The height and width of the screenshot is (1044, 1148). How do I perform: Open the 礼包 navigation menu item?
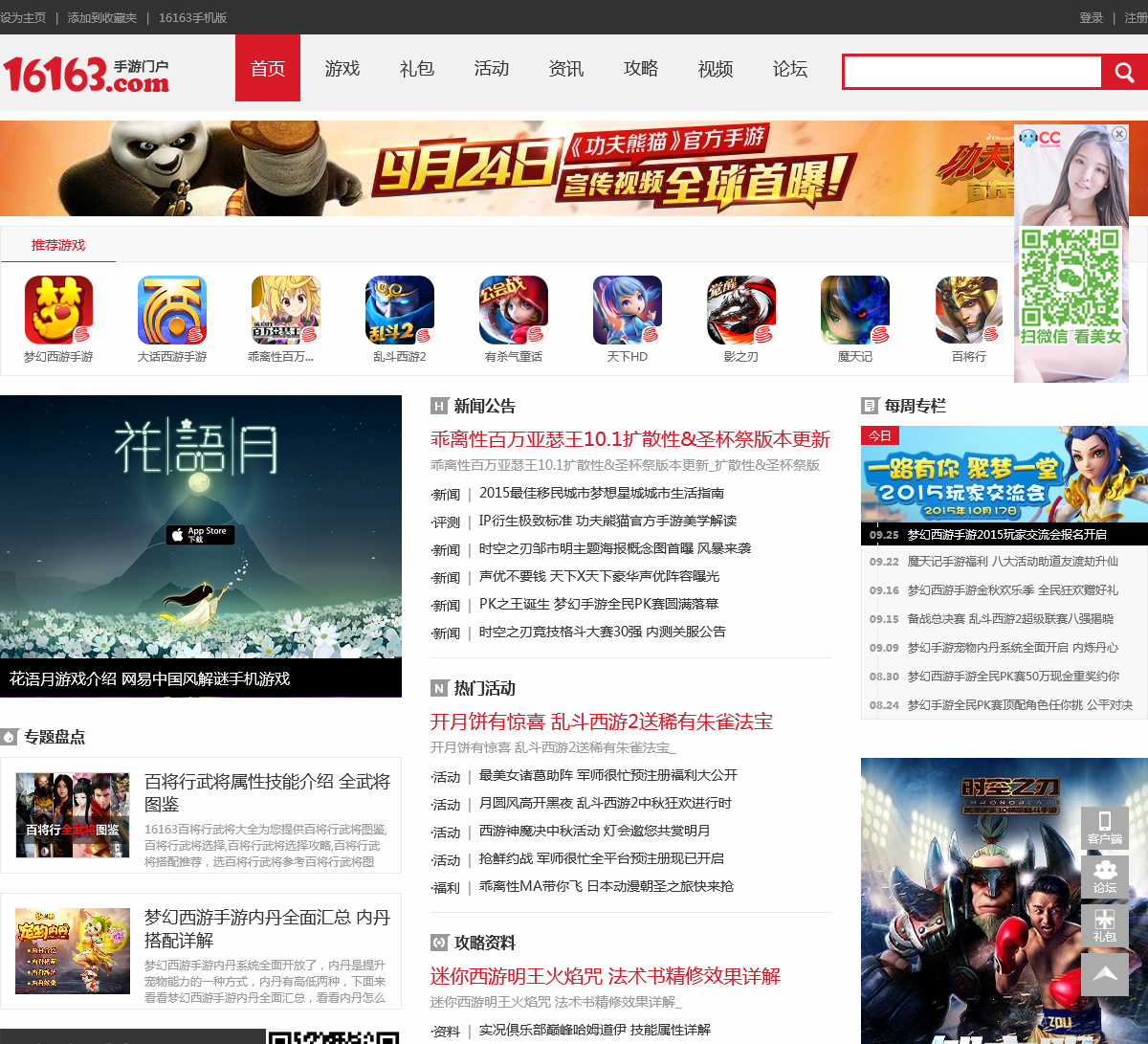point(417,68)
